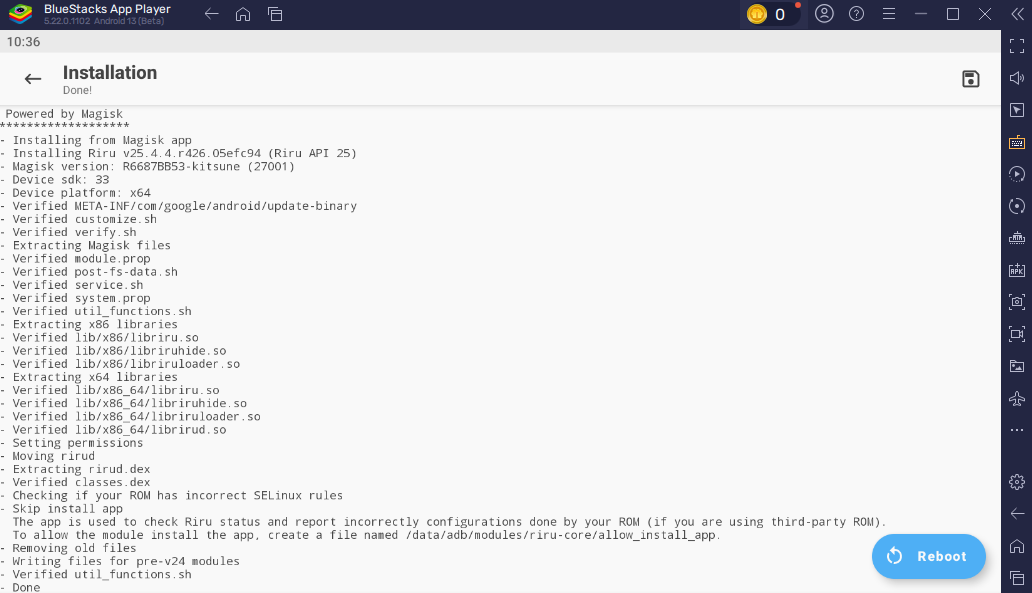Image resolution: width=1032 pixels, height=593 pixels.
Task: Click the "Removing old files" line
Action: tap(68, 548)
